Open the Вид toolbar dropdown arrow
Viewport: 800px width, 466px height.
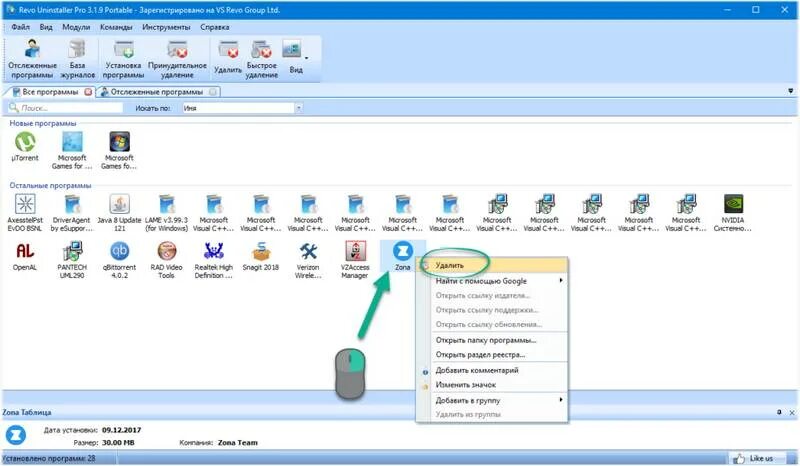(x=307, y=58)
